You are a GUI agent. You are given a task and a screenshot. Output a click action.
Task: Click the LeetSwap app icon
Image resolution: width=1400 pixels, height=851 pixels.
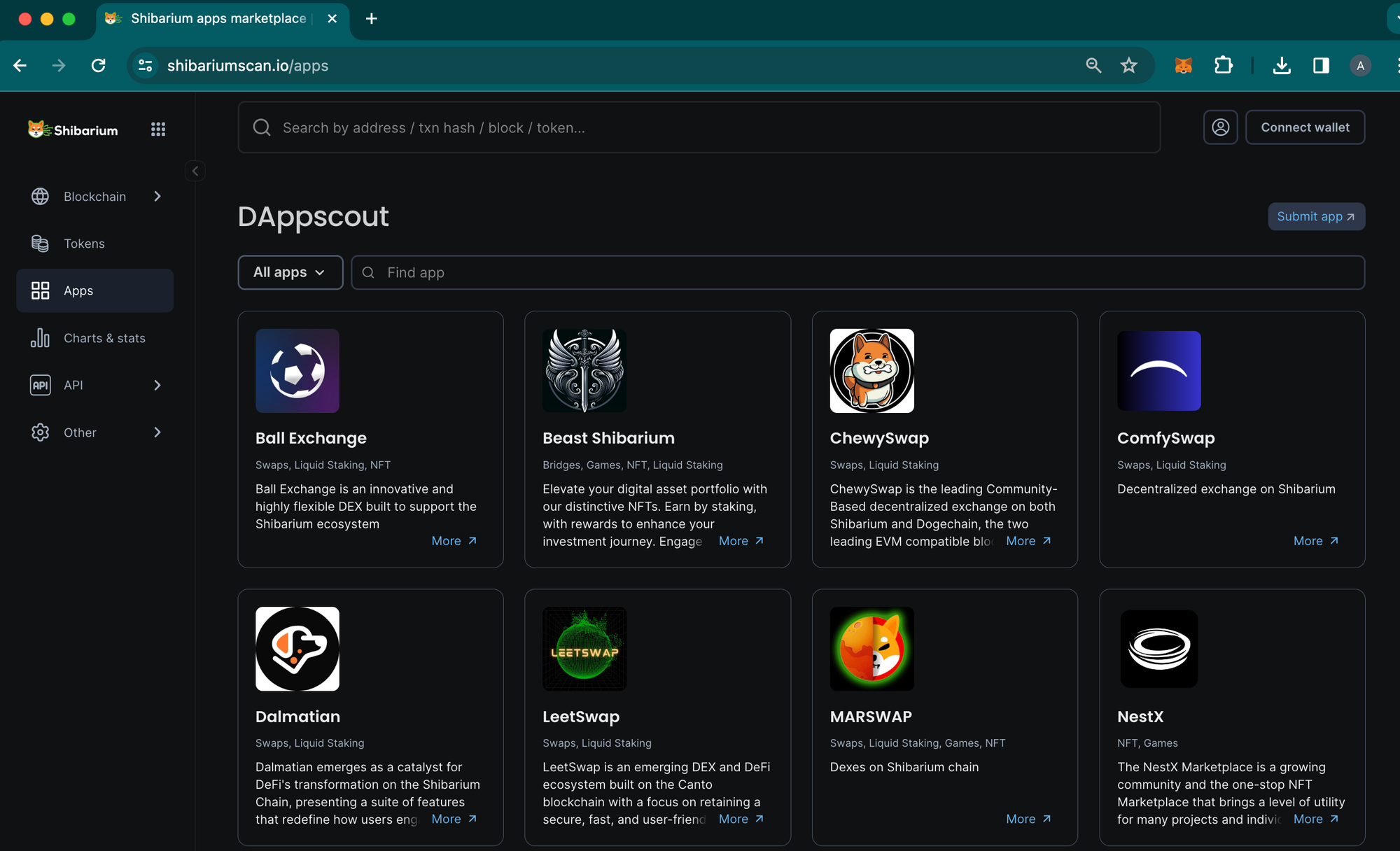point(584,649)
